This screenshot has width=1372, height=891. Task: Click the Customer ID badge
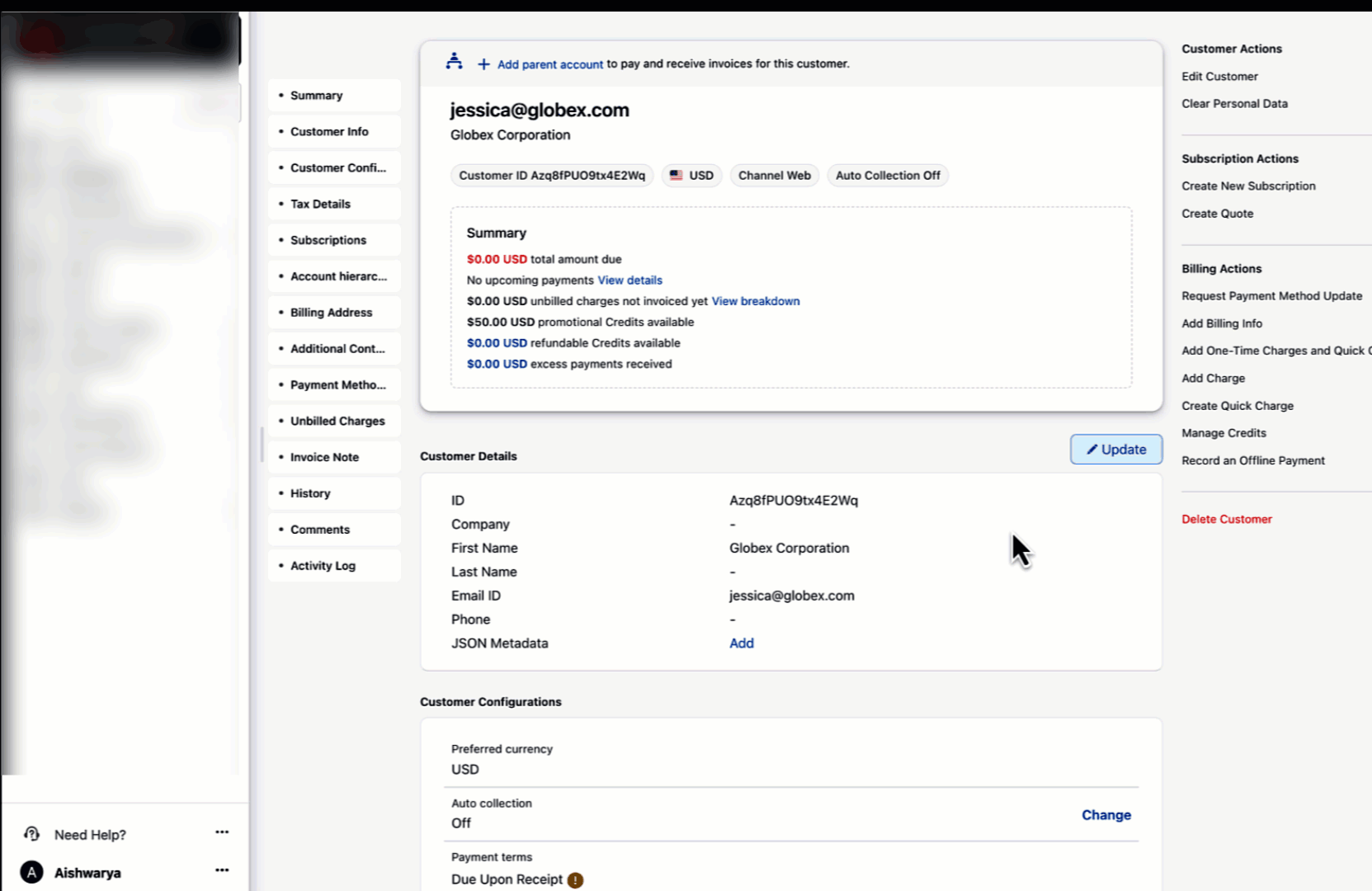click(552, 176)
